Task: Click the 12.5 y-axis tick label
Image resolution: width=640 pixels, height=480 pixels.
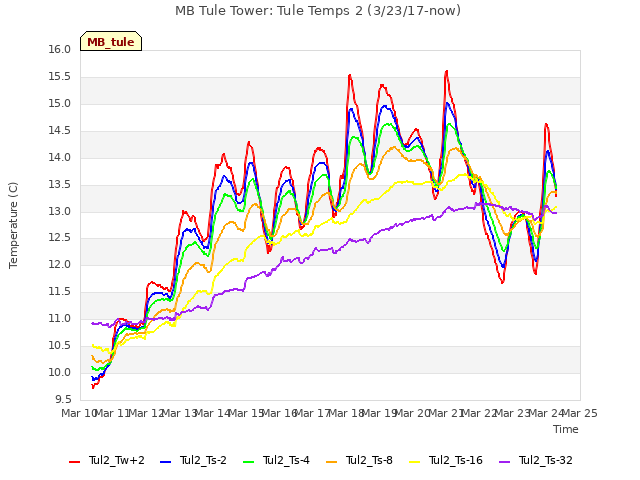Action: [60, 238]
